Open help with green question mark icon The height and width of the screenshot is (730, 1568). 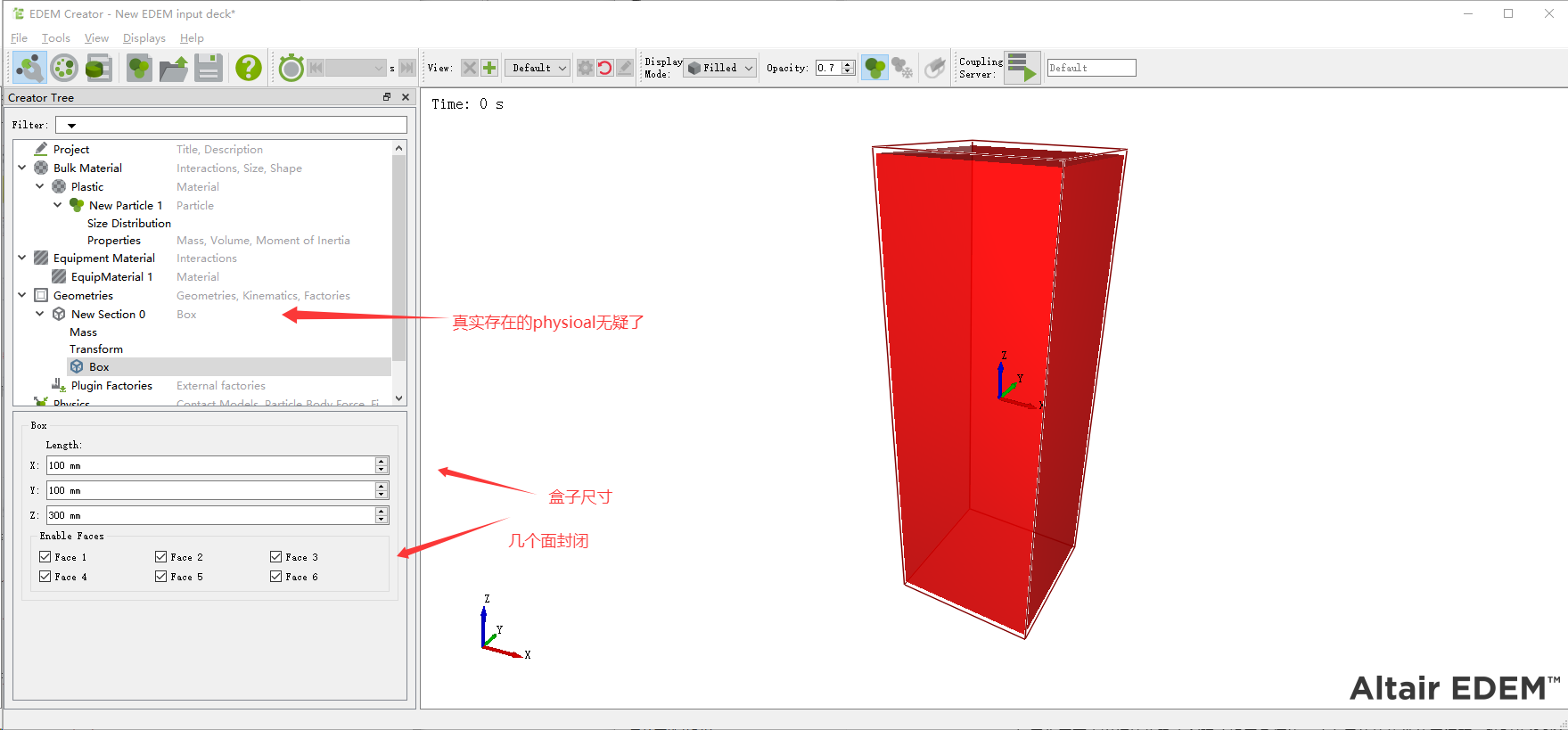pos(249,68)
